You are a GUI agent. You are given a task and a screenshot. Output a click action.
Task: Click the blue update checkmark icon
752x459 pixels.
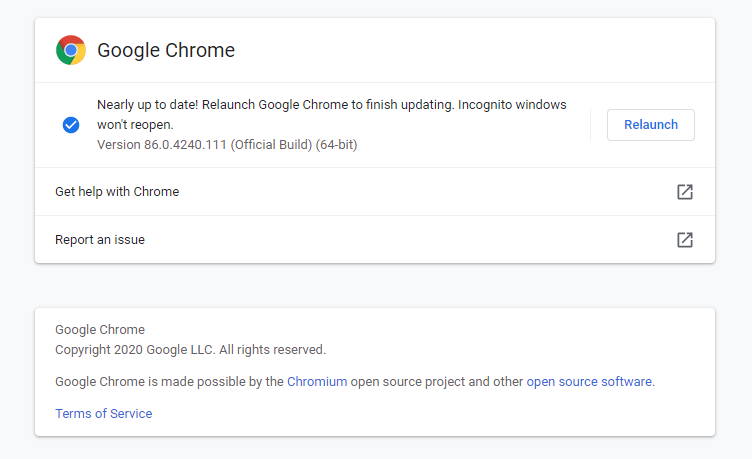(x=71, y=125)
